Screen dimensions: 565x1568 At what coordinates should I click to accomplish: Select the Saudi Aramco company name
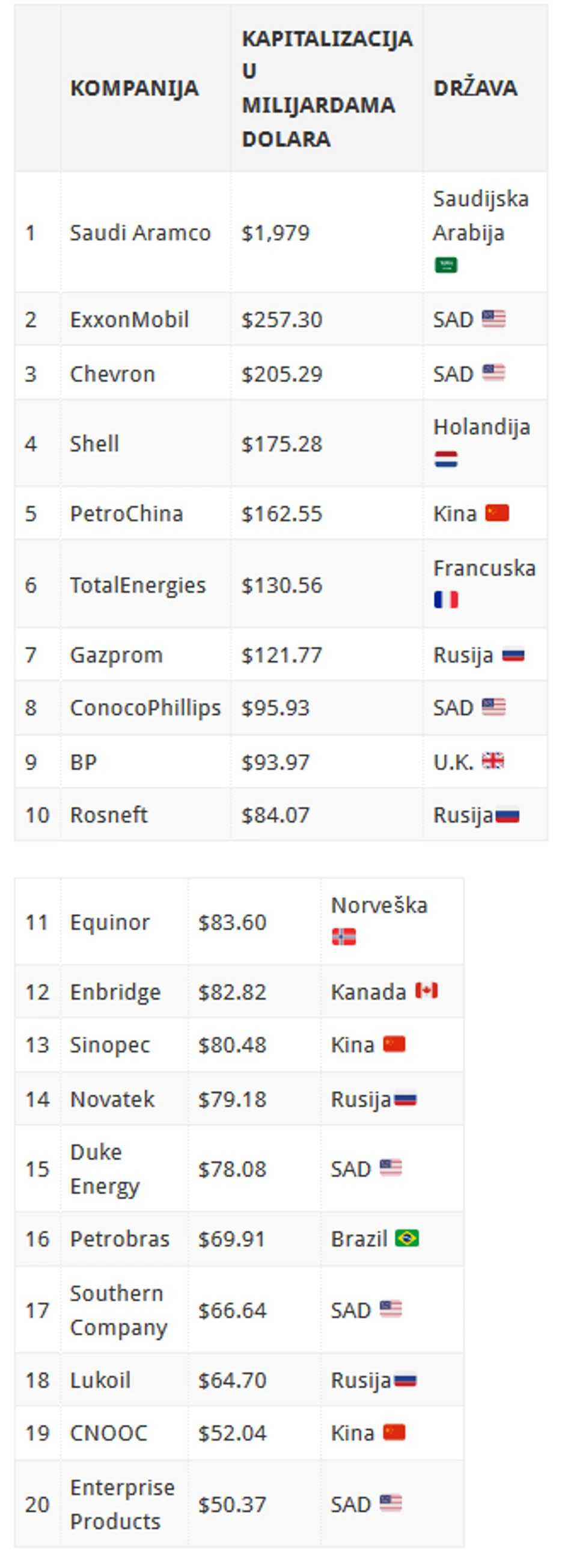pos(140,233)
